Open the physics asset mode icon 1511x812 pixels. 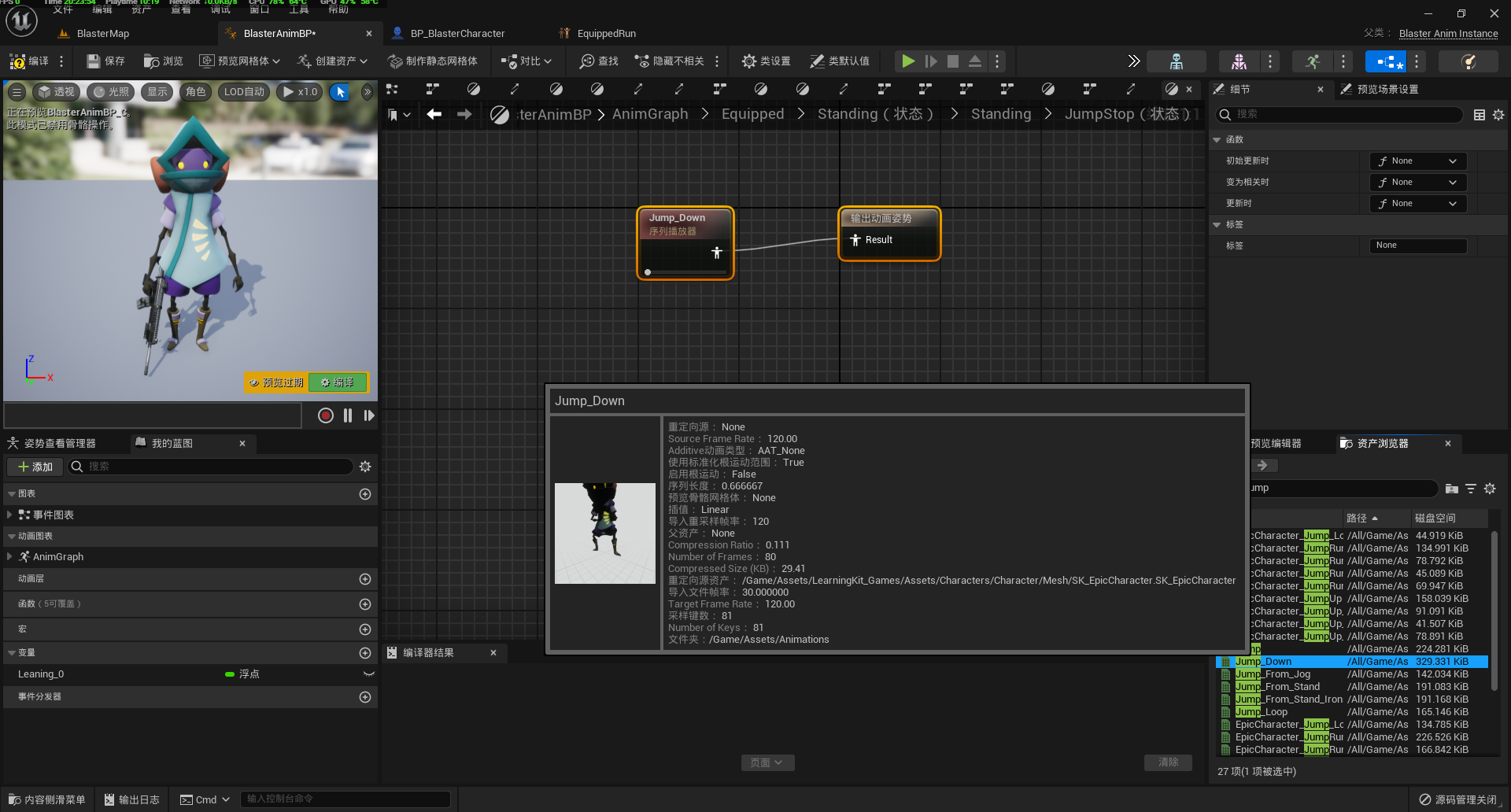tap(1468, 61)
